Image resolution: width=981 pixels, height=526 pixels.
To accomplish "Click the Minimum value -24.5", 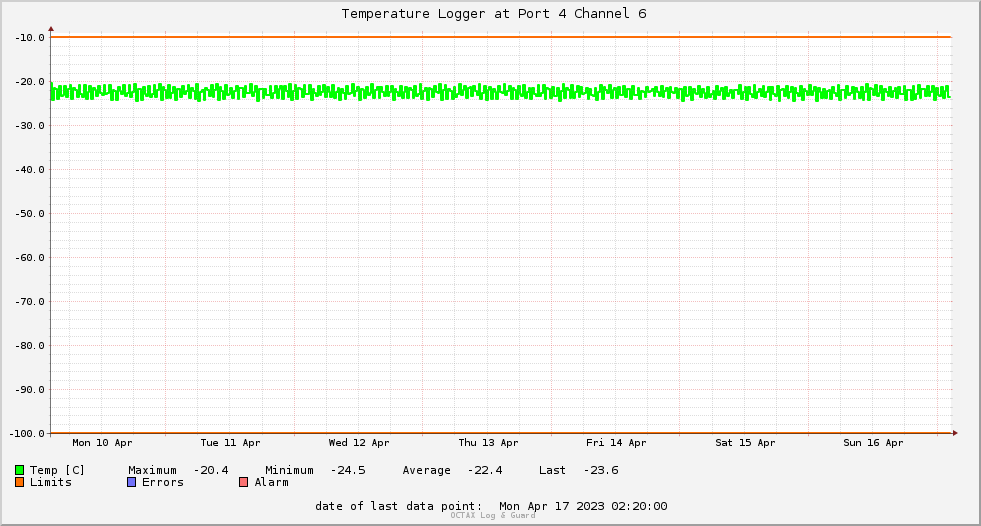I will (x=348, y=470).
